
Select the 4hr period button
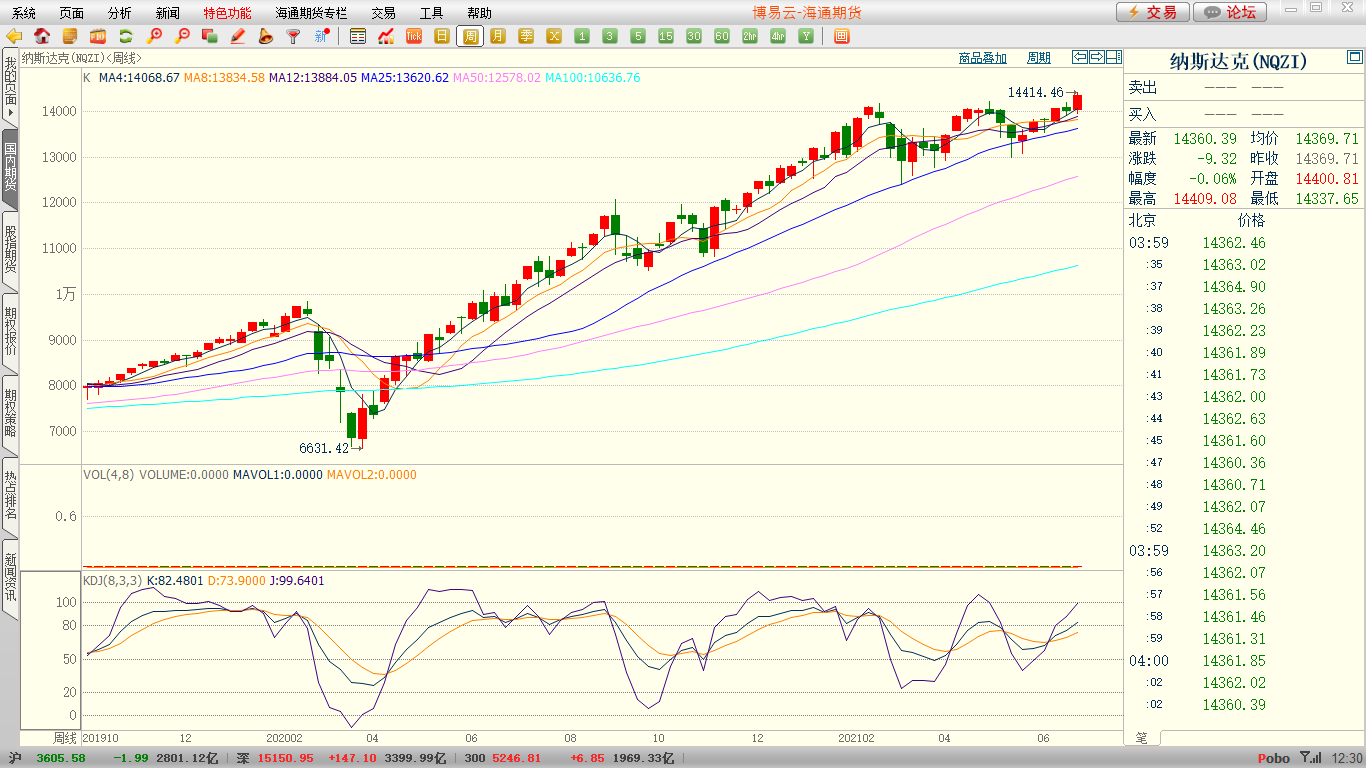point(778,36)
